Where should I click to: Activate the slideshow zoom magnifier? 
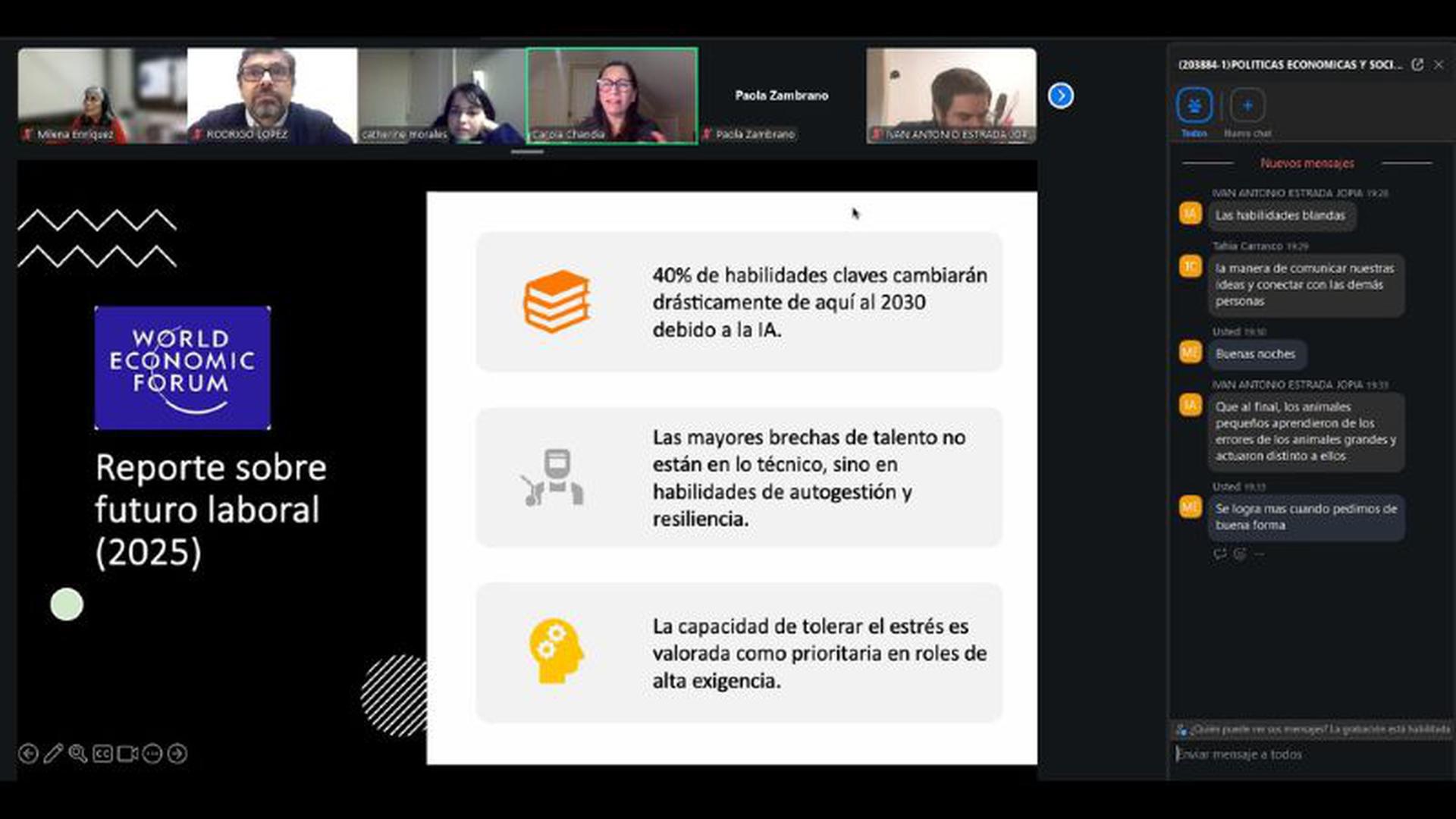click(x=77, y=753)
